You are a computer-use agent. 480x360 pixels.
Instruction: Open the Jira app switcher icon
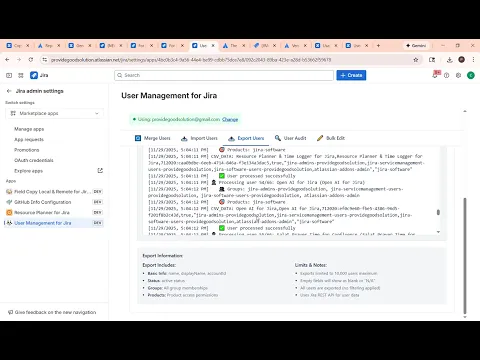pos(21,75)
